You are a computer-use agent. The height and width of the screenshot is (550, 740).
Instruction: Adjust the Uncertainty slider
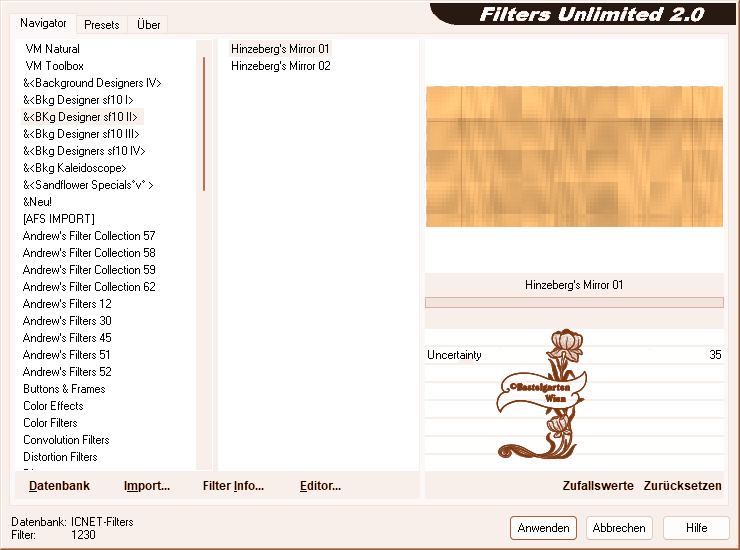click(x=574, y=355)
